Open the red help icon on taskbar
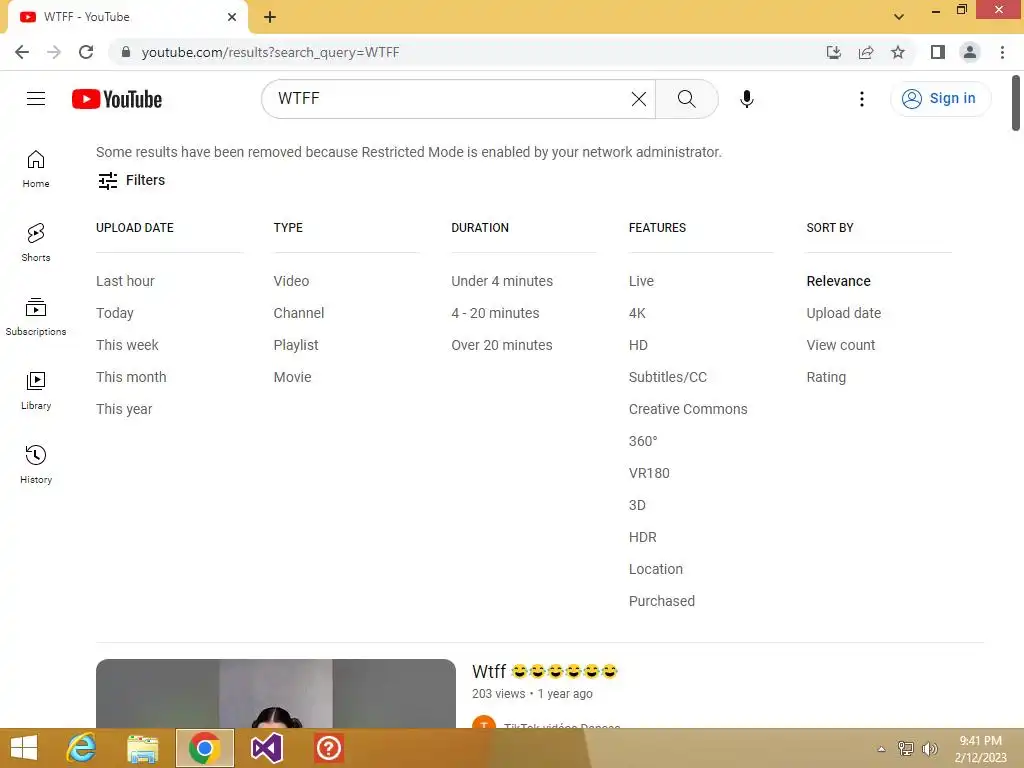 click(x=328, y=748)
